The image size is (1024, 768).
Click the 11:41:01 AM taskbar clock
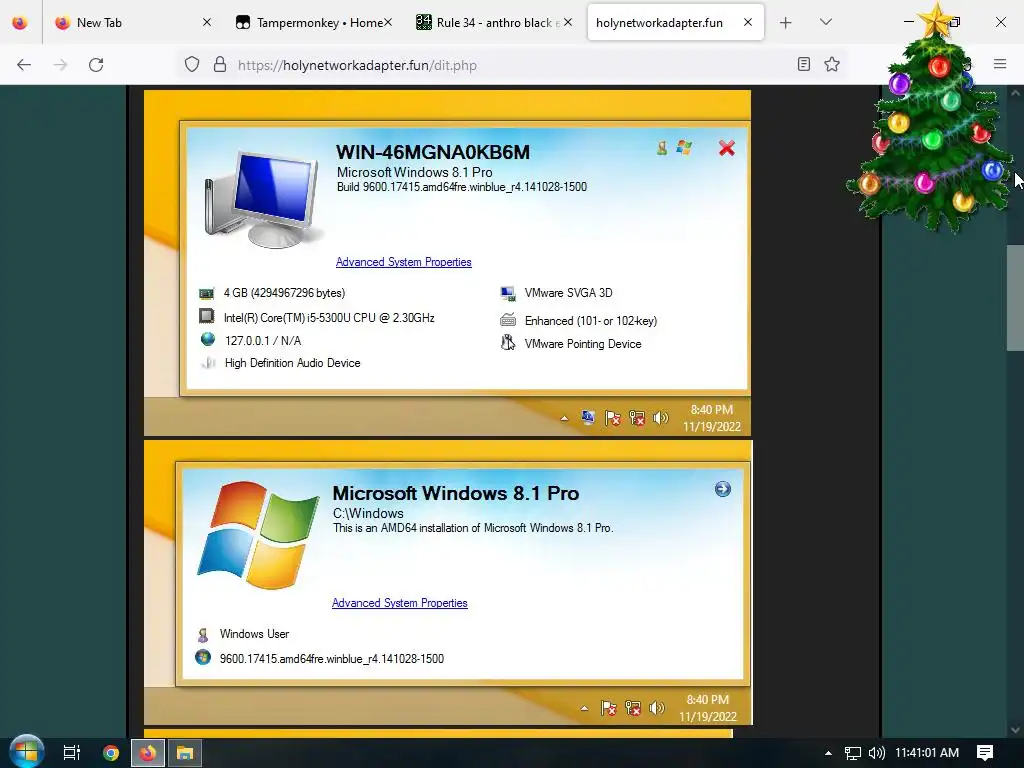pos(927,753)
